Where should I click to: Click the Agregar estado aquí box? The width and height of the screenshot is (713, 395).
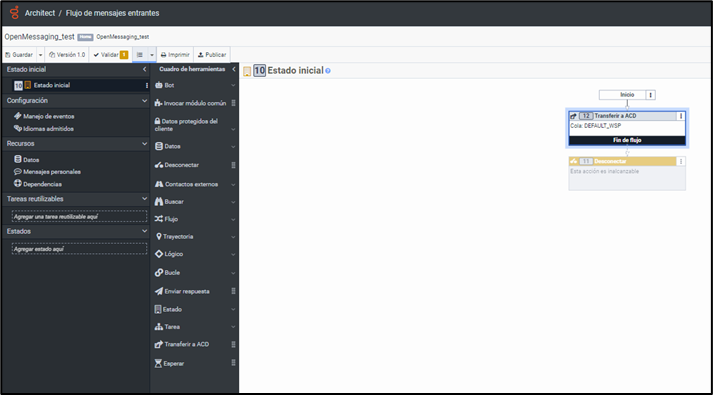point(79,249)
